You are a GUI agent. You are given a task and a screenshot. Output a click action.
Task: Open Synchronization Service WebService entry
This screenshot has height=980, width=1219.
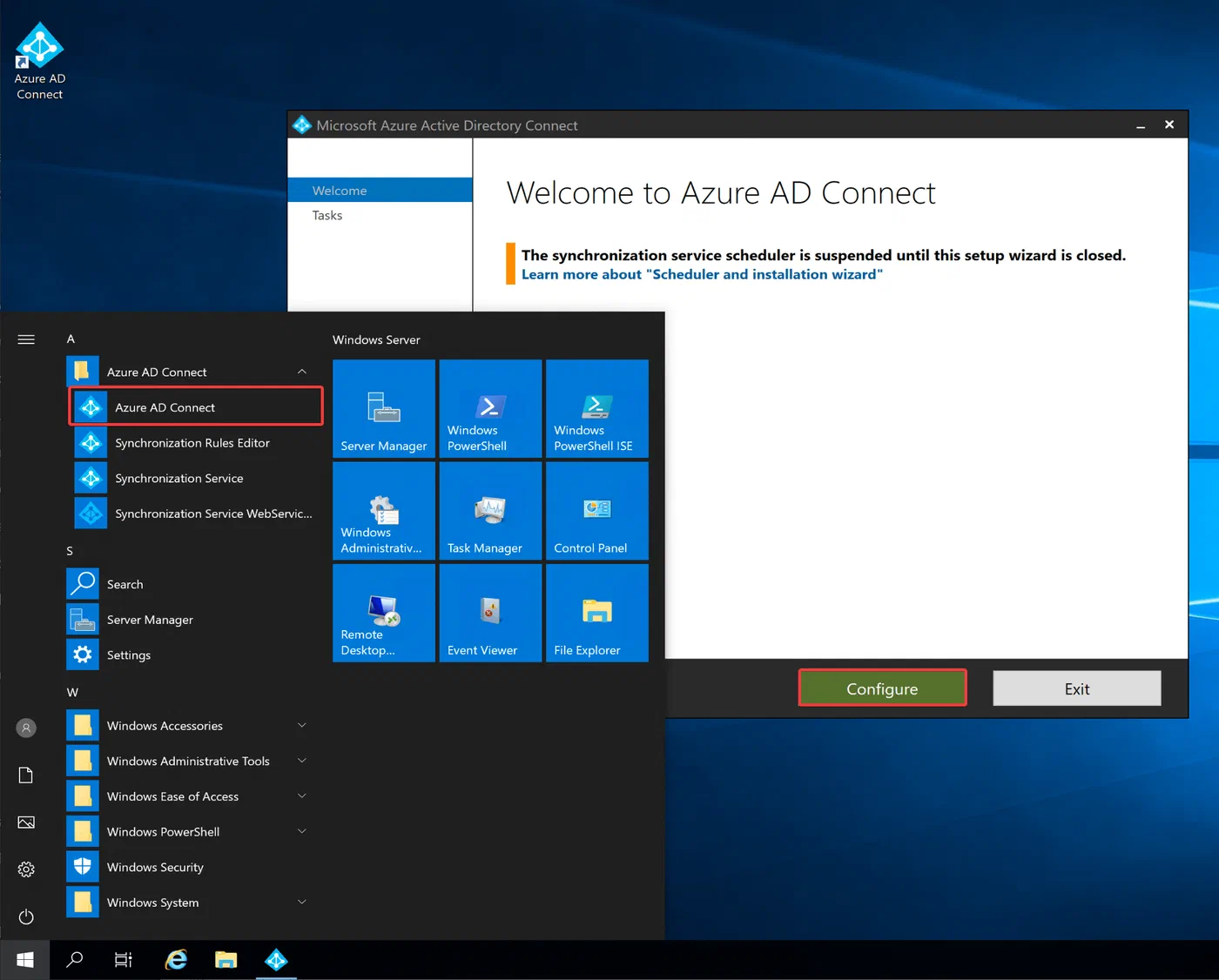(192, 513)
